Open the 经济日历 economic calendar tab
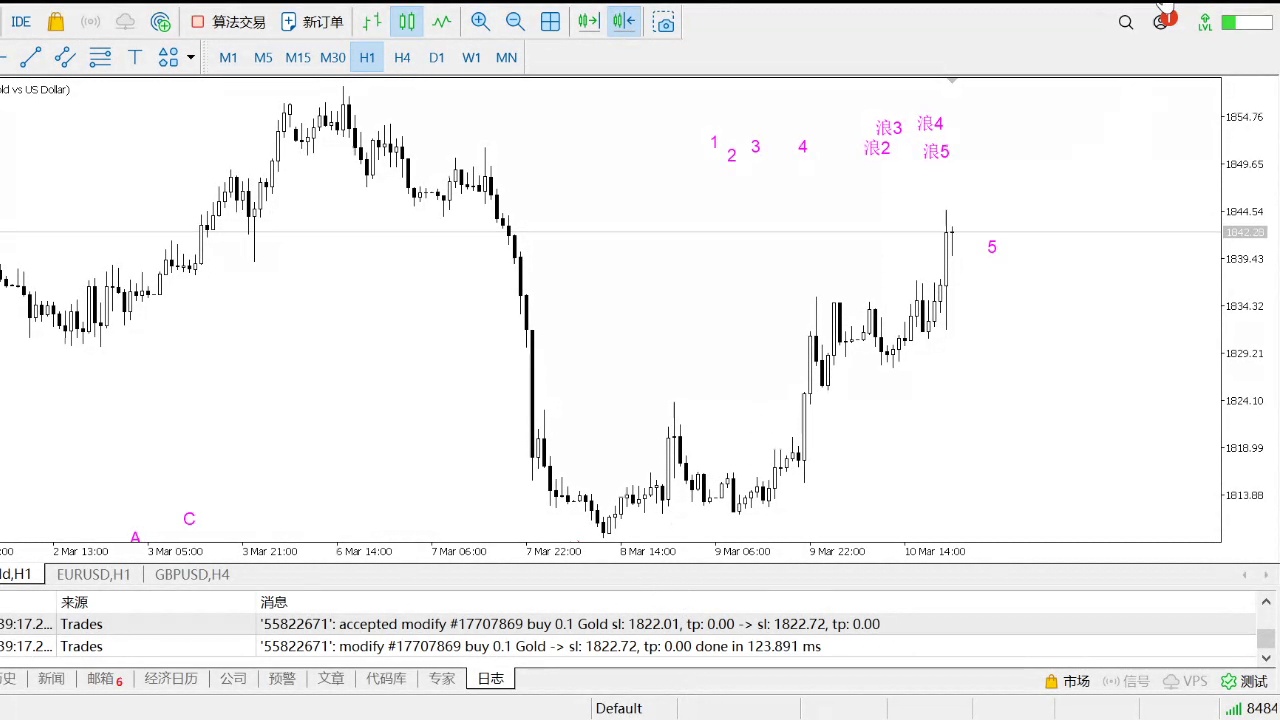The height and width of the screenshot is (720, 1280). [171, 679]
